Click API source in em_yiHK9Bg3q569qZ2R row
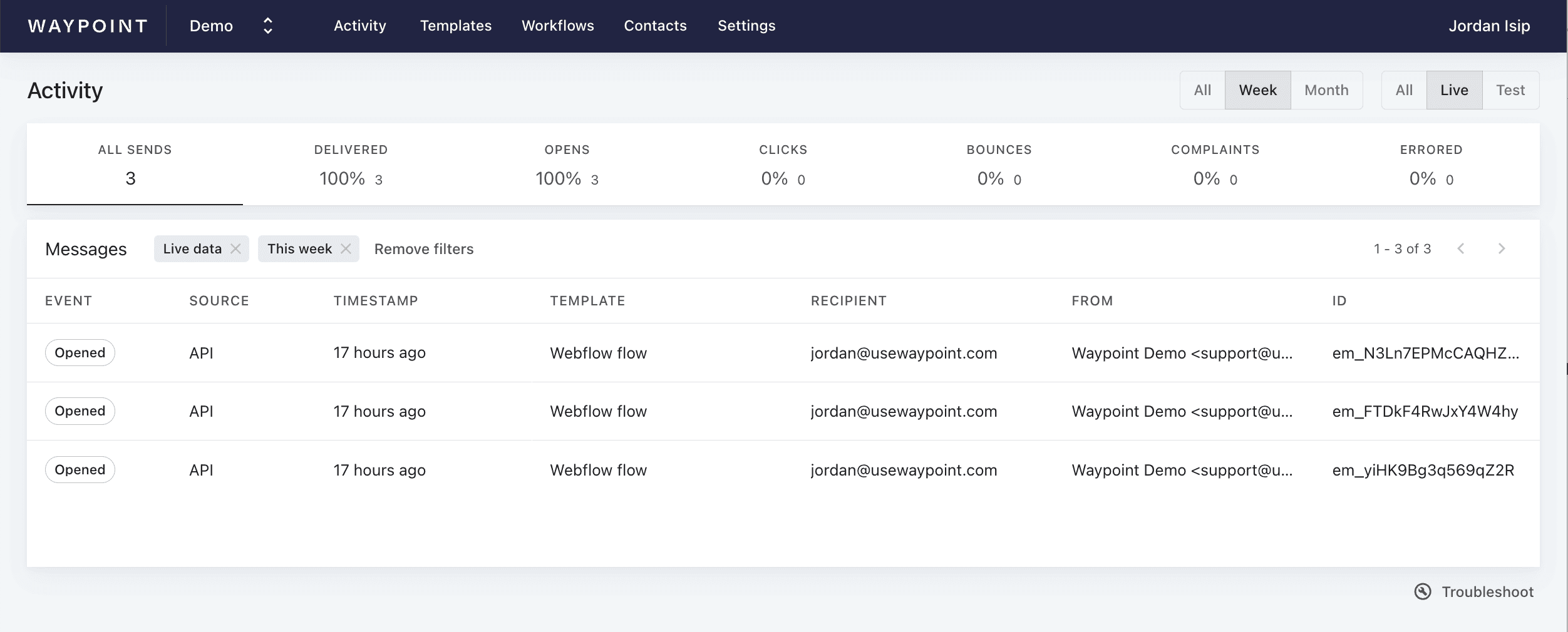 [201, 470]
